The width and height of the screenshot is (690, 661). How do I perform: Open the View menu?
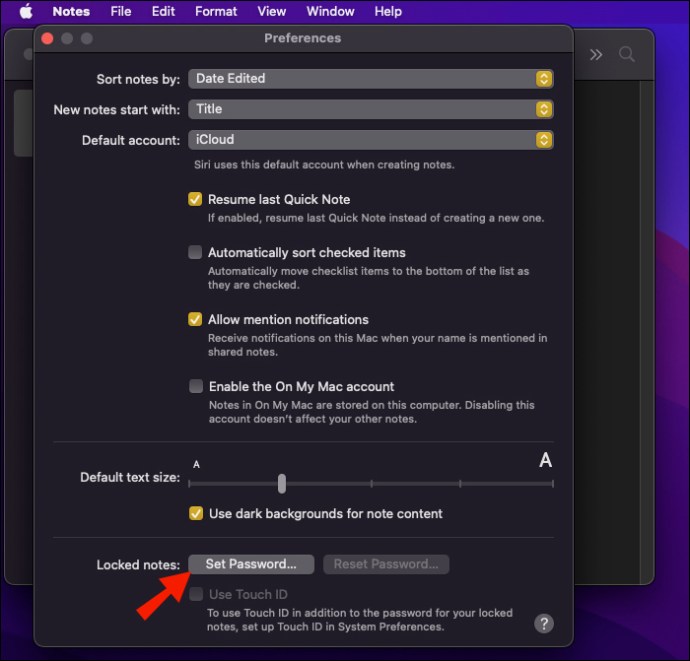[x=272, y=11]
